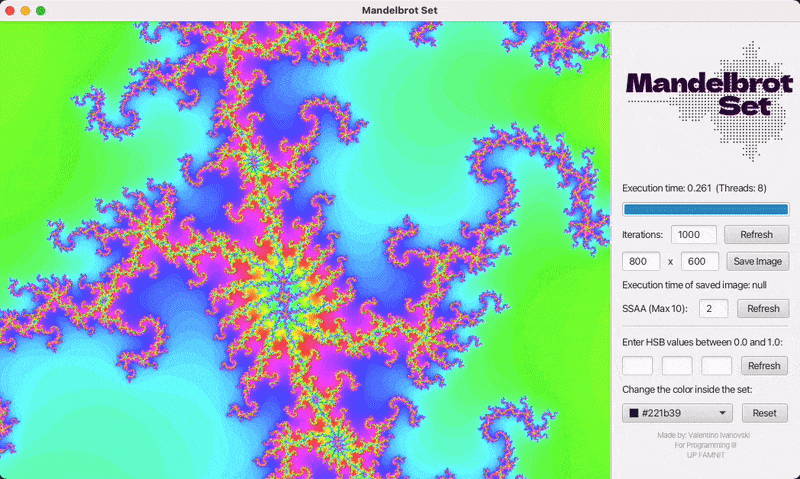800x479 pixels.
Task: Click the Reset color button
Action: tap(764, 413)
